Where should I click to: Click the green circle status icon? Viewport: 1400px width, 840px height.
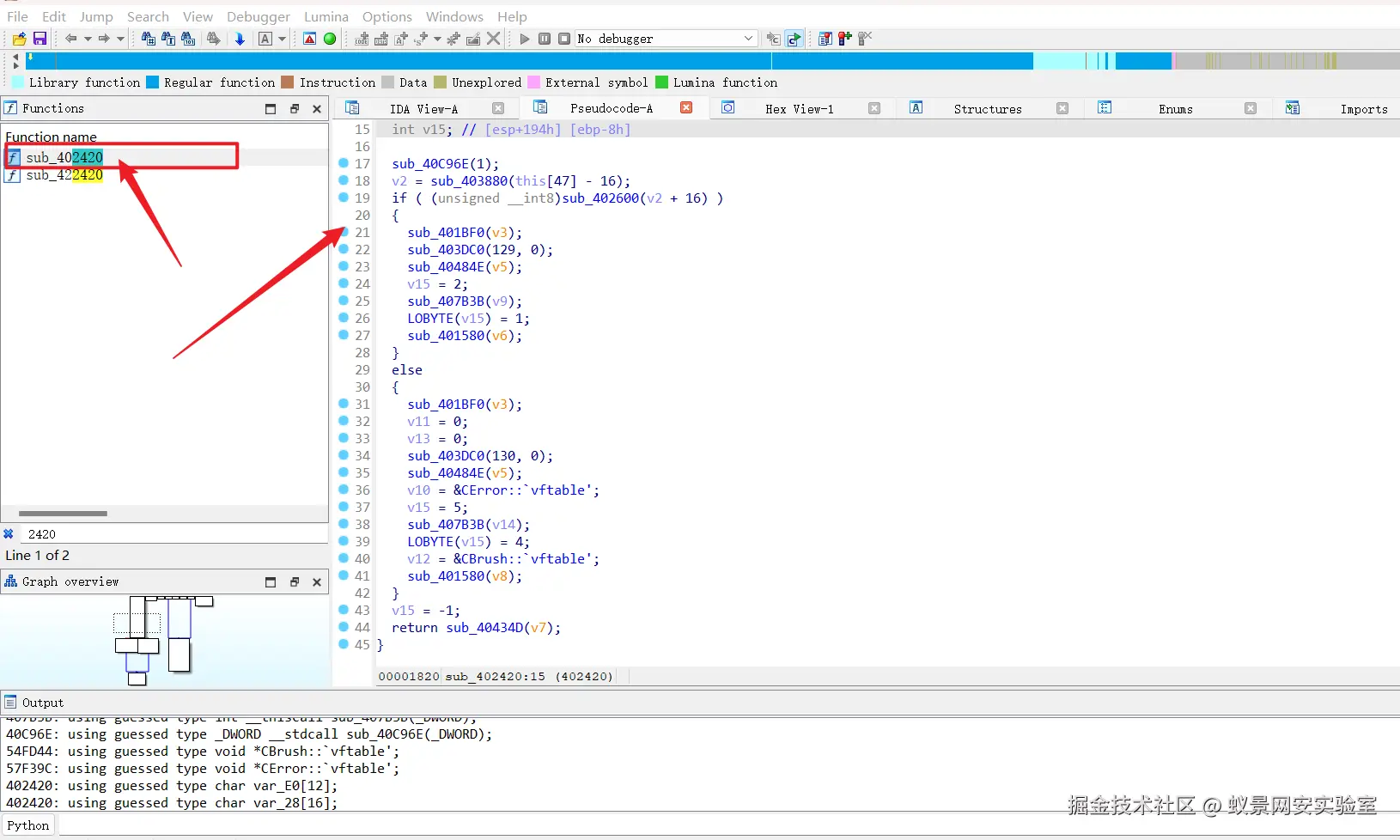click(330, 39)
